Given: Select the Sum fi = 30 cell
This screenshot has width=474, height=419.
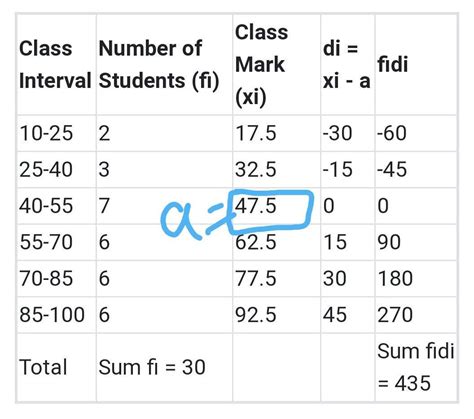Looking at the screenshot, I should tap(164, 367).
